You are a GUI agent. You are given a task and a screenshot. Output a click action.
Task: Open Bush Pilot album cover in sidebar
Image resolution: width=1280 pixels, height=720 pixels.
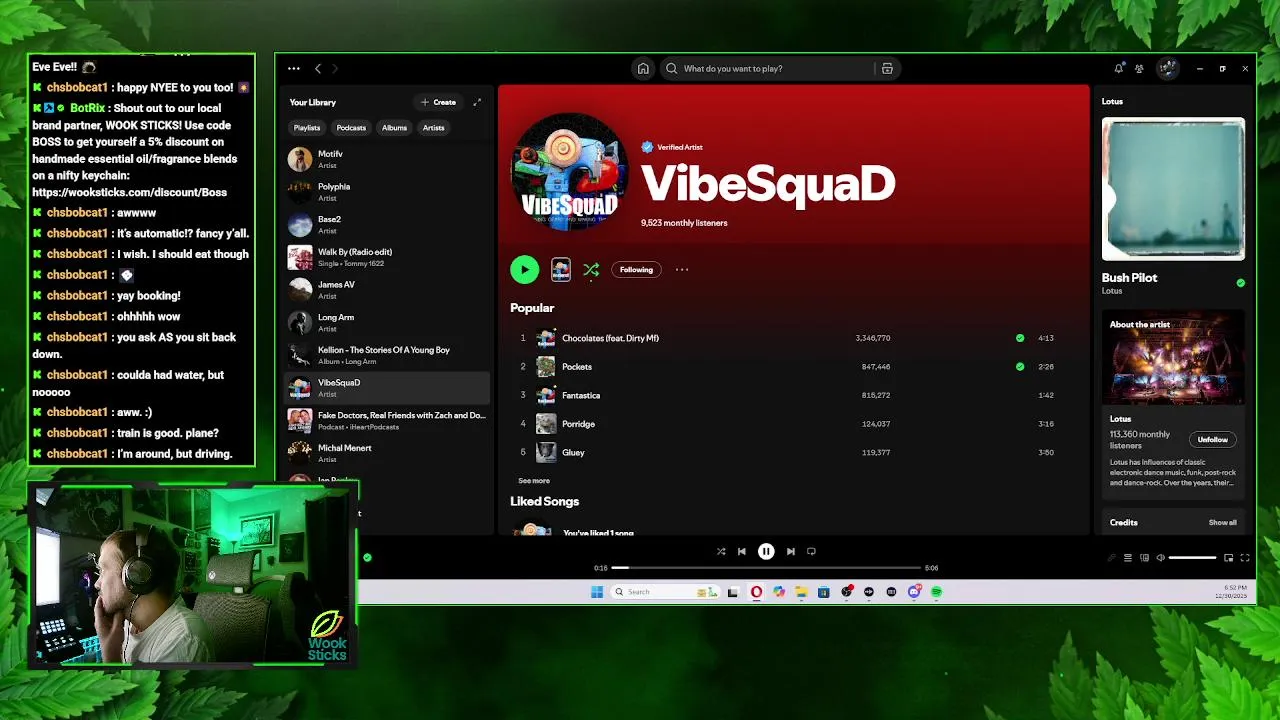(x=1173, y=189)
